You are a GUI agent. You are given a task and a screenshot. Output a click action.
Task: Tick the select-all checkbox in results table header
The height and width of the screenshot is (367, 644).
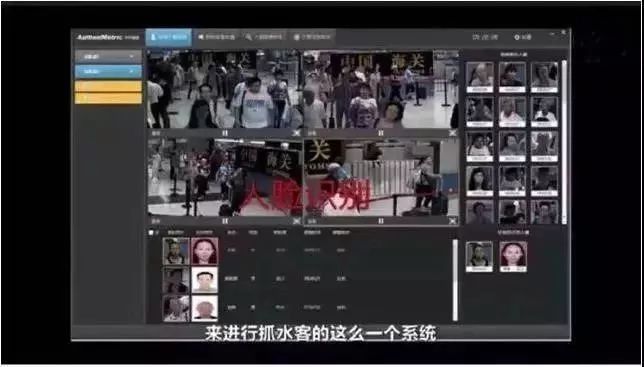pos(151,233)
